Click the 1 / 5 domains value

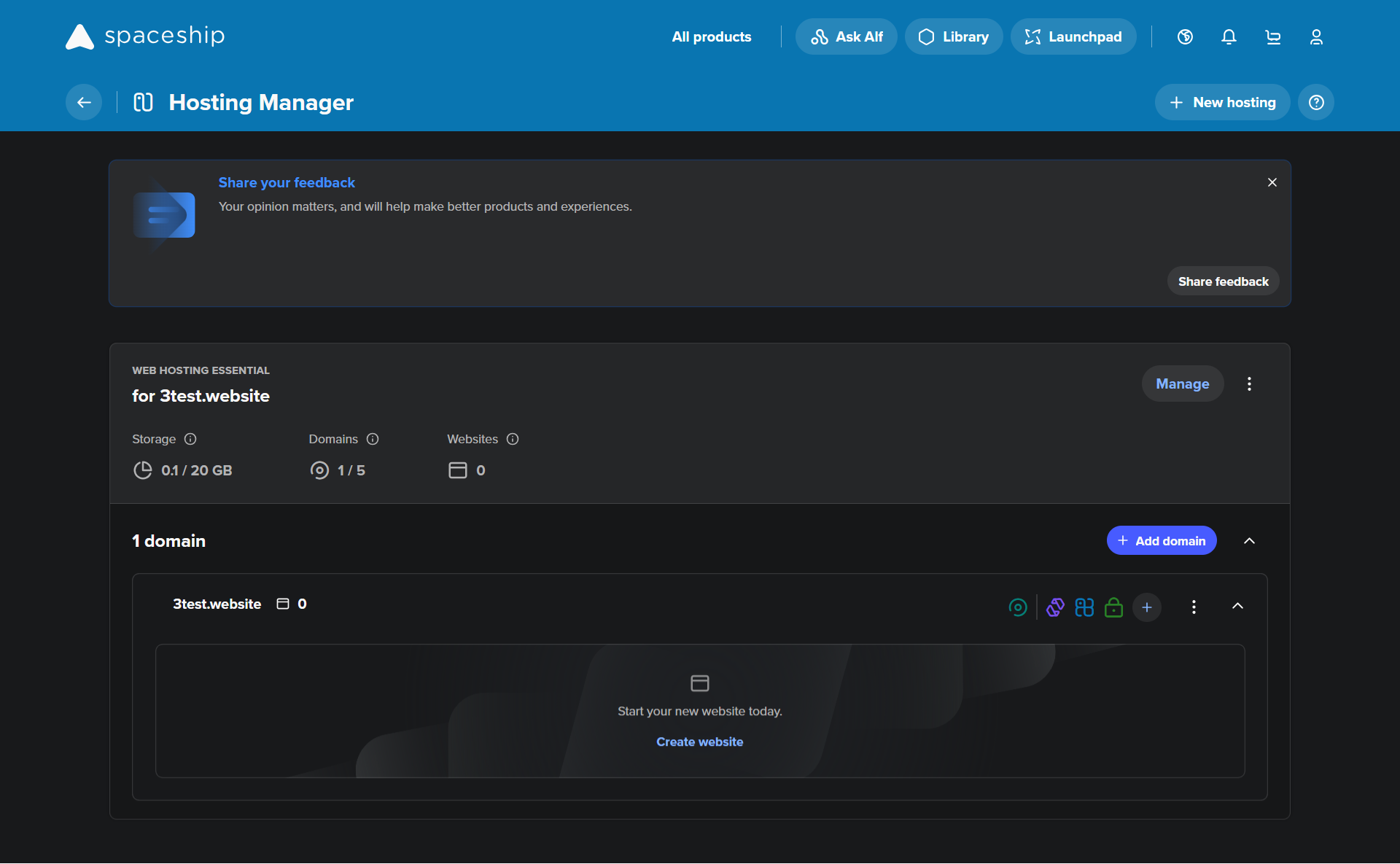coord(351,470)
